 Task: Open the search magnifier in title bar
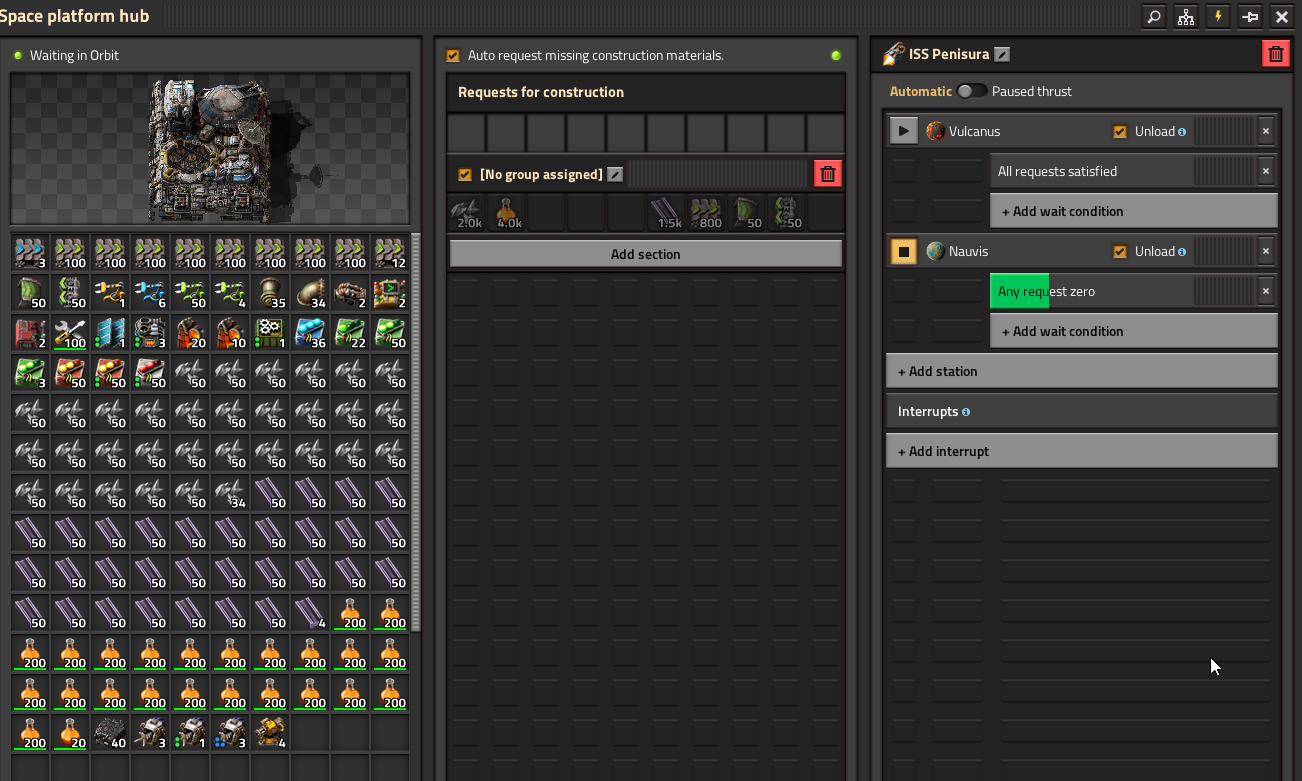click(1154, 17)
